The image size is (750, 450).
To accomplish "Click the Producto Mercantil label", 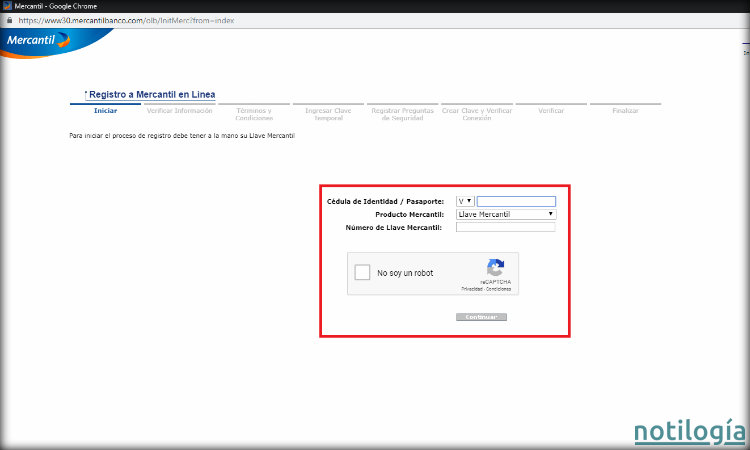I will click(409, 214).
